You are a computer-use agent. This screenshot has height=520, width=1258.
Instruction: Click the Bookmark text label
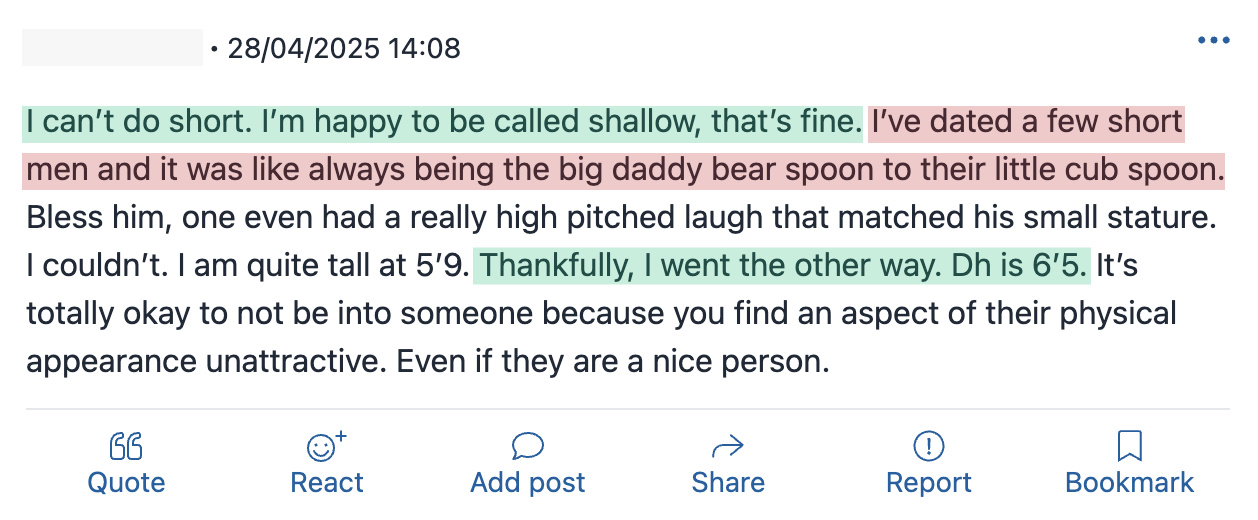click(1130, 483)
